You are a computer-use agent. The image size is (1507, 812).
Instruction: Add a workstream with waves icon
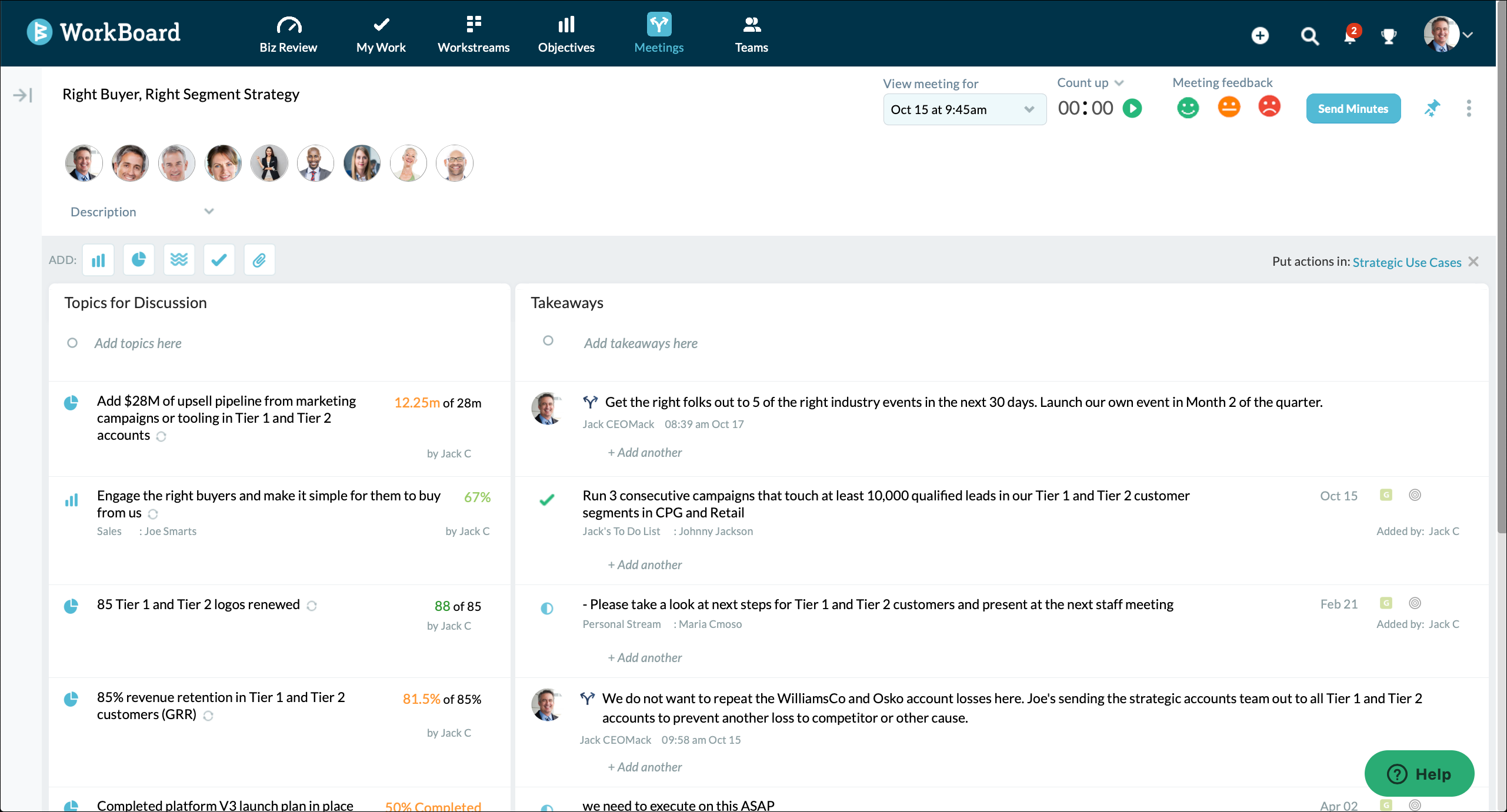[x=179, y=260]
